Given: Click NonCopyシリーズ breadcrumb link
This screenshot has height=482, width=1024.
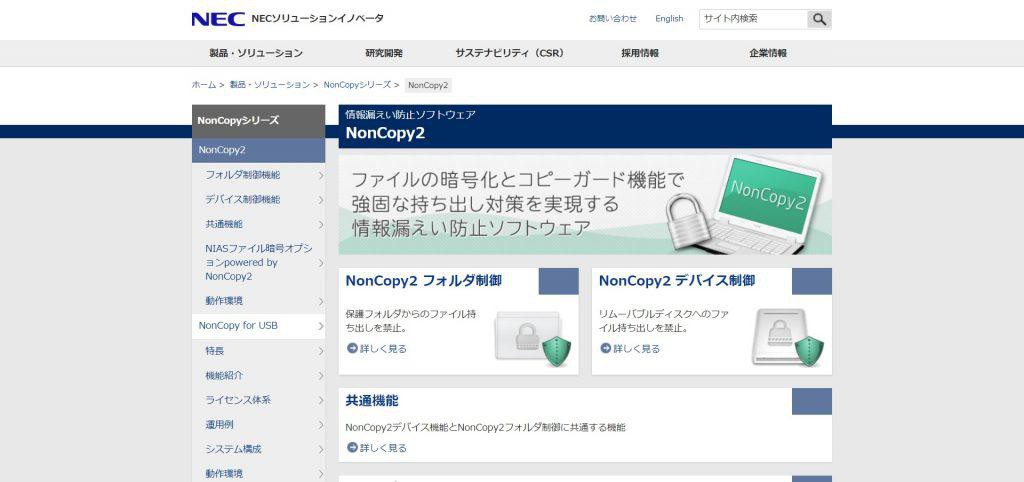Looking at the screenshot, I should pyautogui.click(x=357, y=85).
